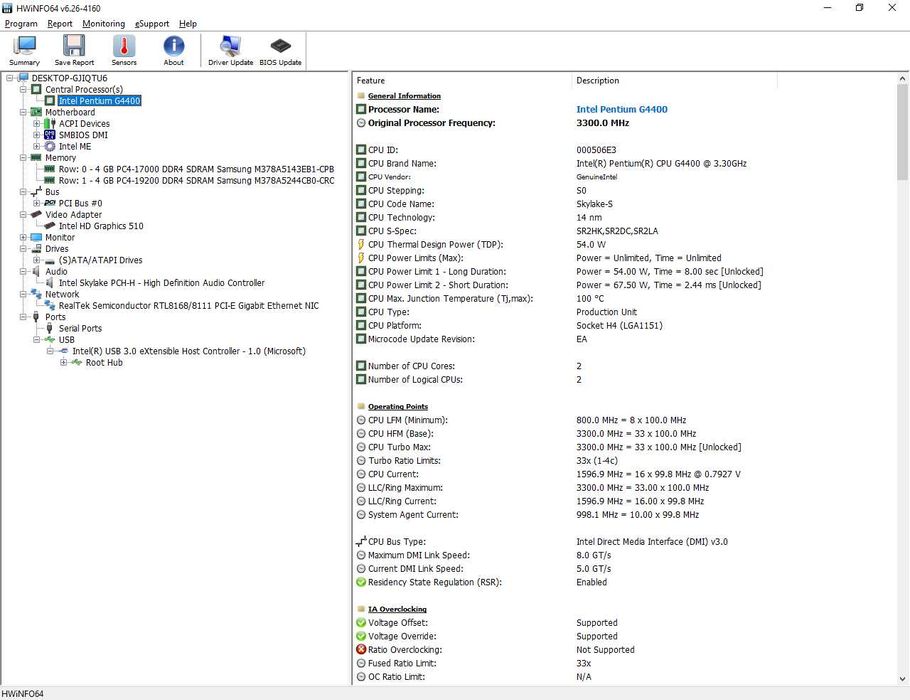Click the Monitor tree icon
Screen dimensions: 910x700
(x=37, y=237)
